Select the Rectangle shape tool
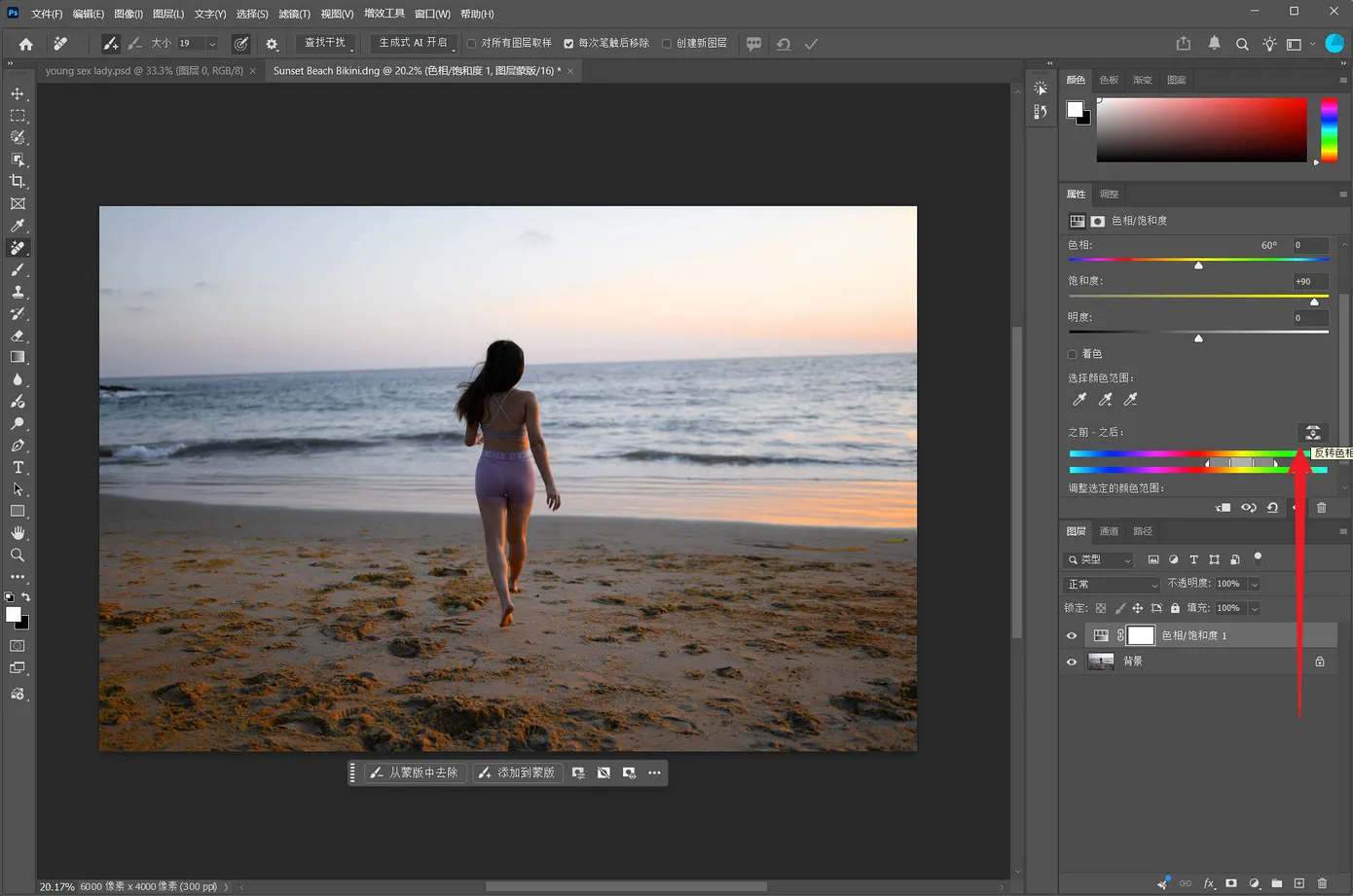This screenshot has height=896, width=1353. 18,511
